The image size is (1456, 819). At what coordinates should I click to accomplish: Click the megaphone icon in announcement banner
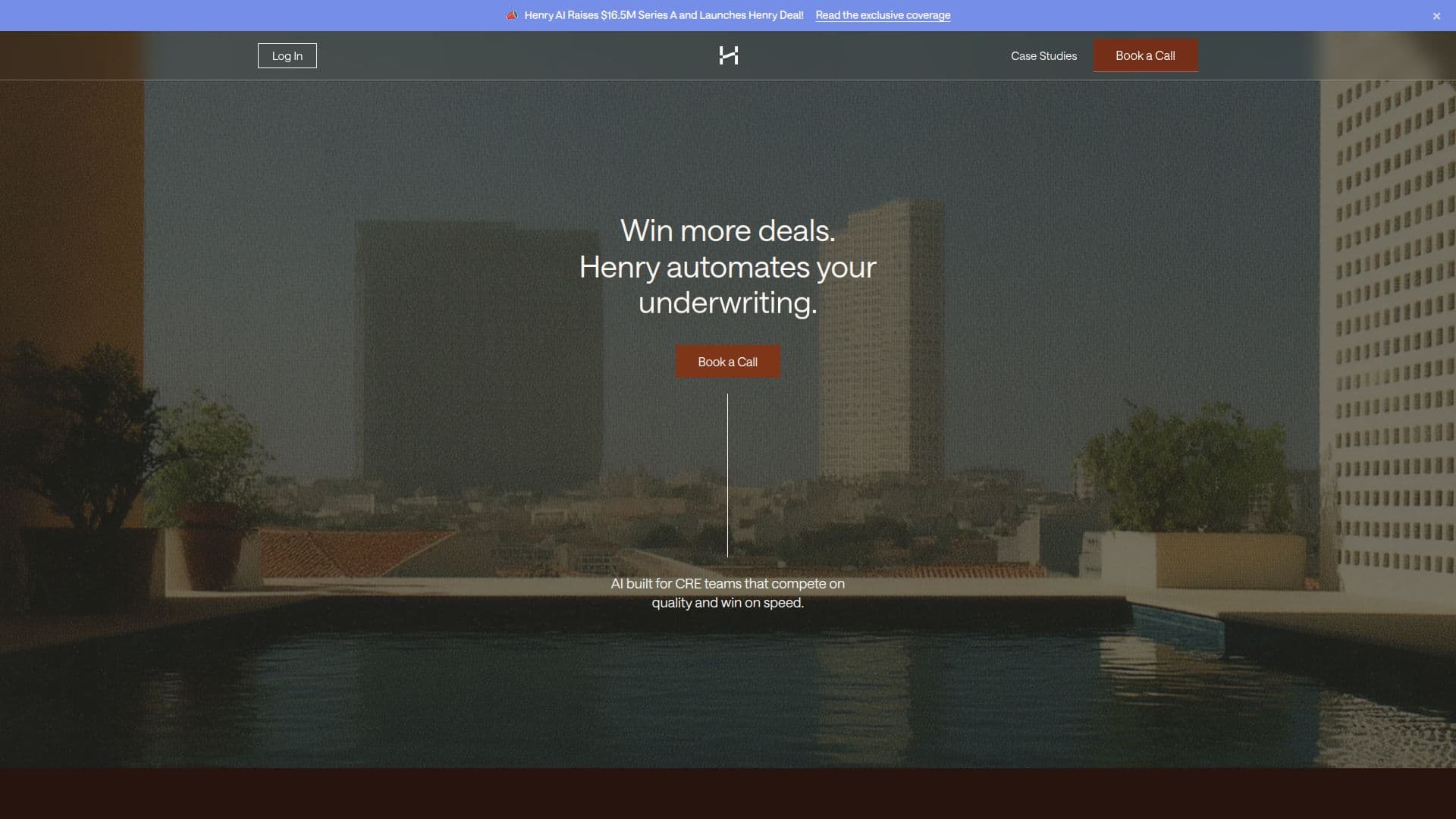pyautogui.click(x=512, y=15)
